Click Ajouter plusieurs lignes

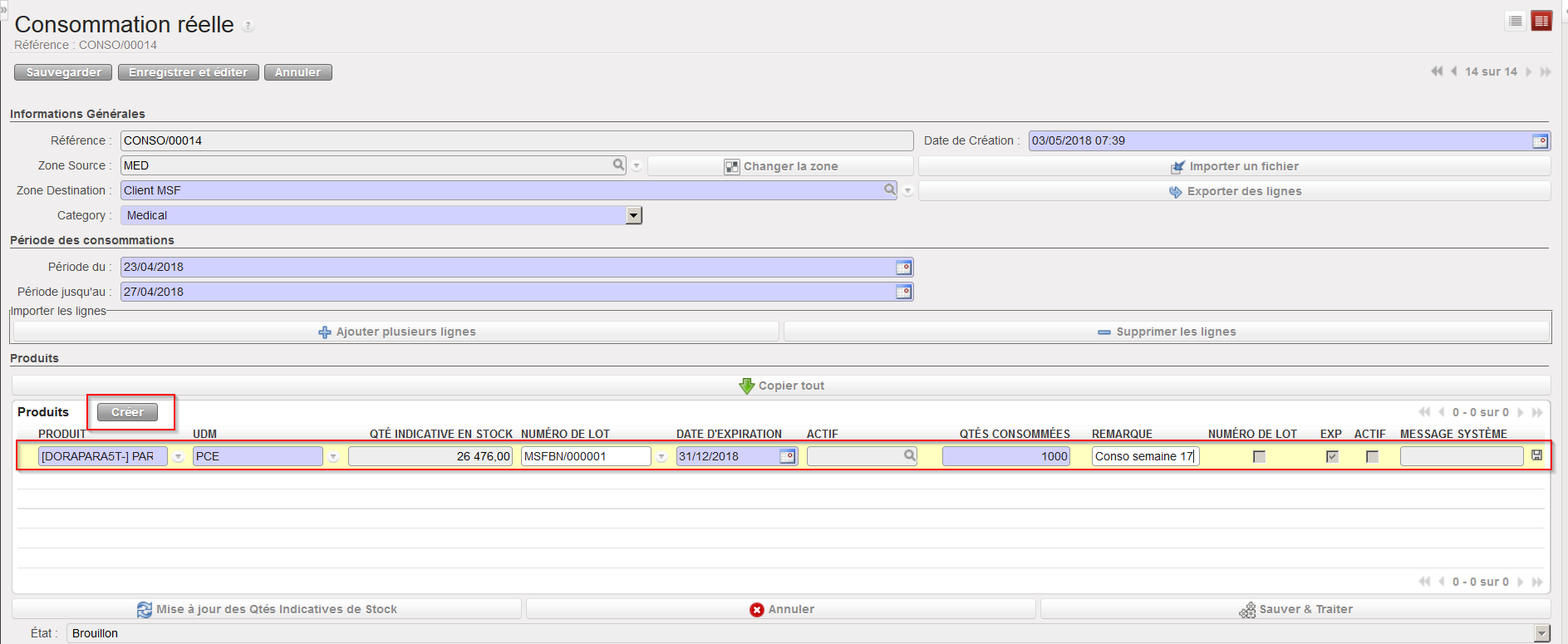click(x=396, y=332)
